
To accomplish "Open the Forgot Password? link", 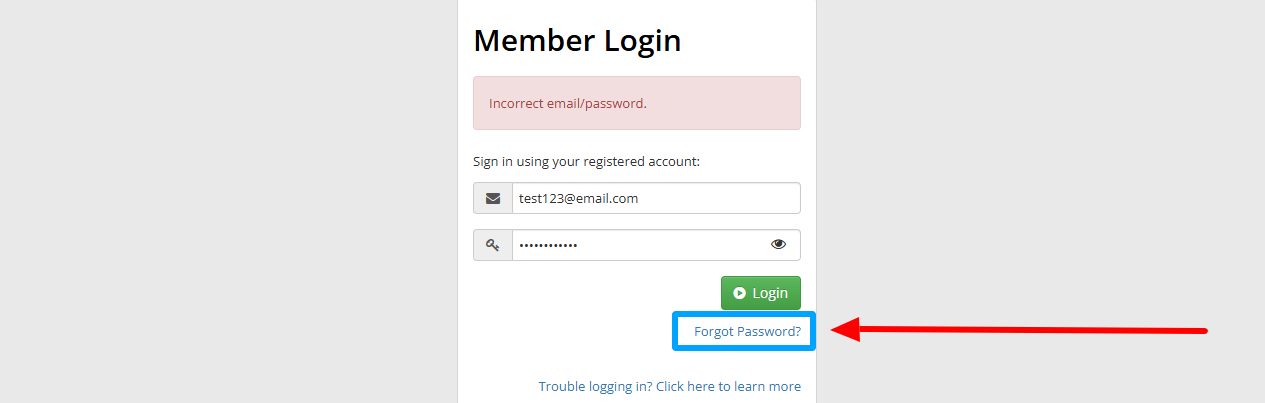I will (x=747, y=331).
